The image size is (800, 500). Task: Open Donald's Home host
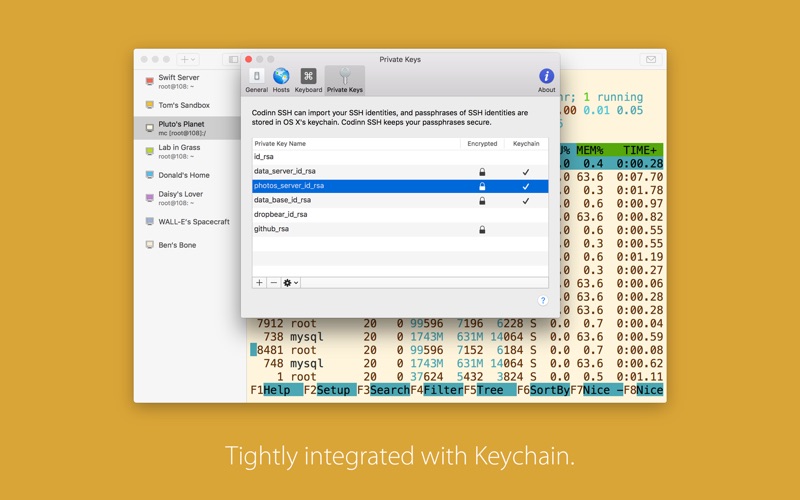point(187,175)
